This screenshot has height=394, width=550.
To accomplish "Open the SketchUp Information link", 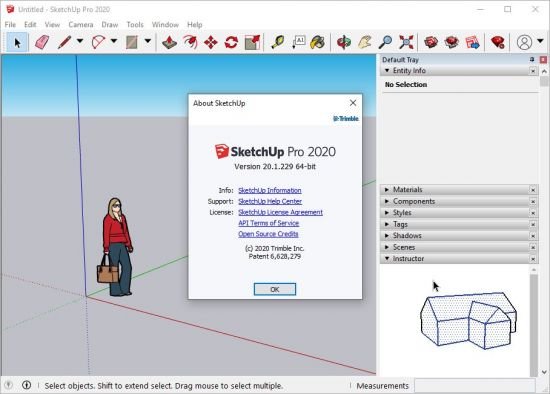I will pos(270,190).
